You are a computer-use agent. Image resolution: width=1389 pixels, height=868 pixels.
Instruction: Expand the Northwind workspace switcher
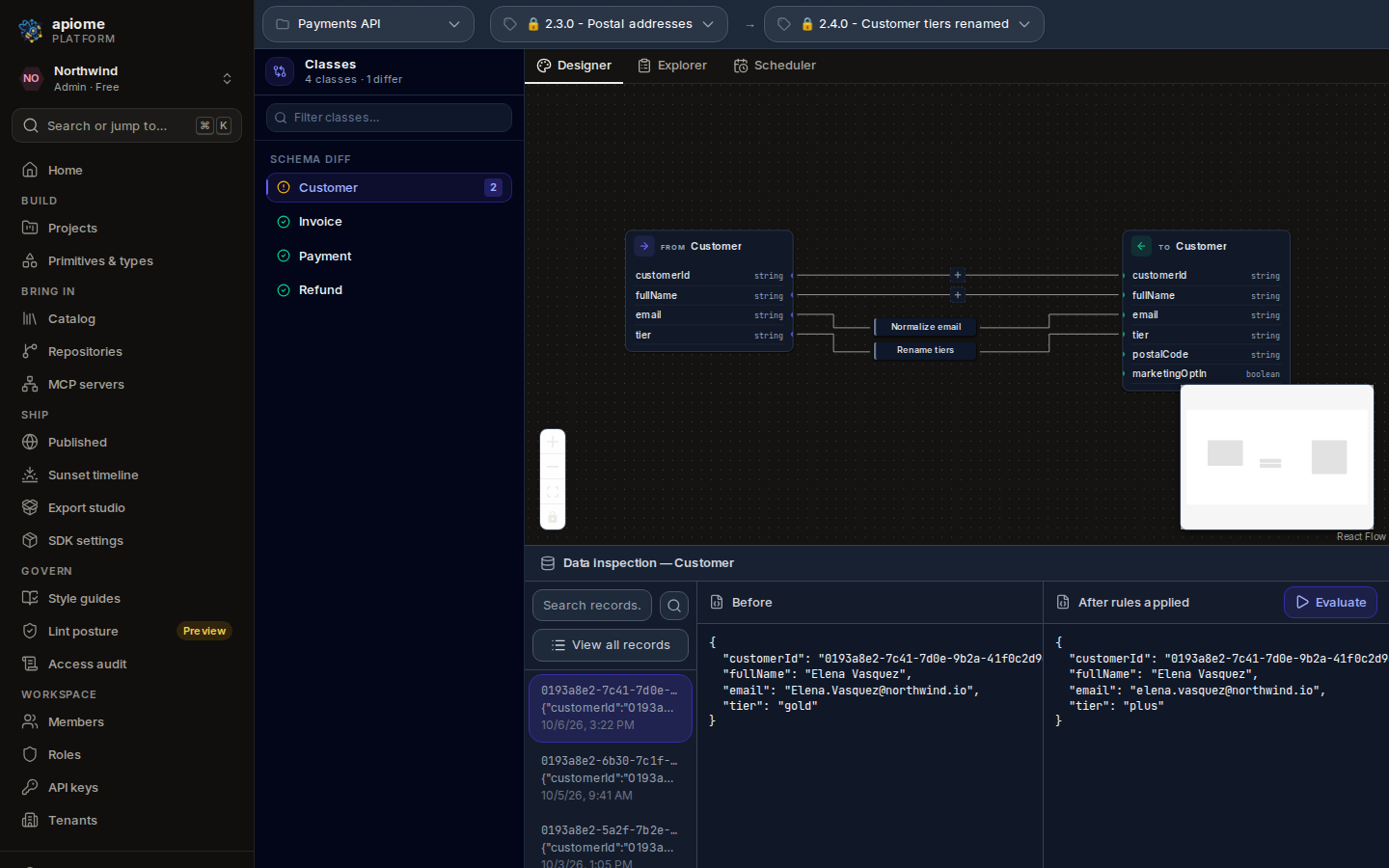pyautogui.click(x=126, y=79)
